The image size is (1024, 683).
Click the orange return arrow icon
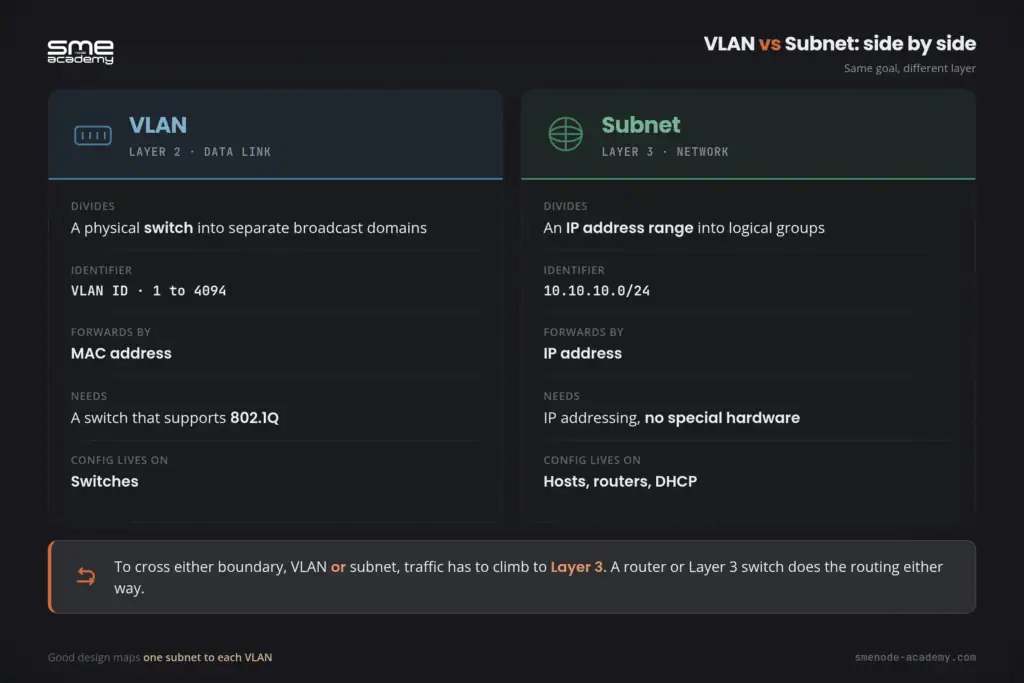[x=86, y=576]
